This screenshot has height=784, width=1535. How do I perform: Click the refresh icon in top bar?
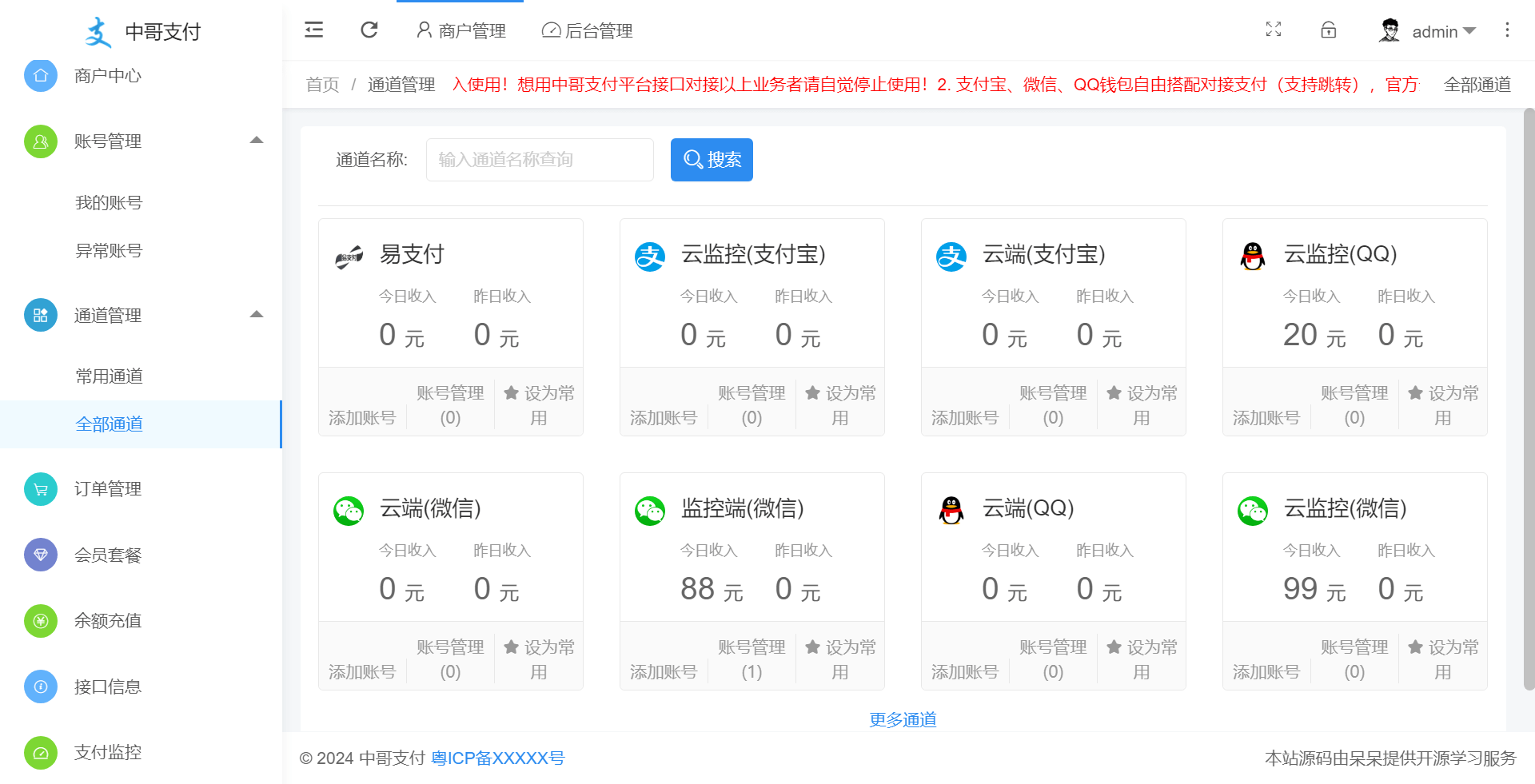pyautogui.click(x=369, y=30)
